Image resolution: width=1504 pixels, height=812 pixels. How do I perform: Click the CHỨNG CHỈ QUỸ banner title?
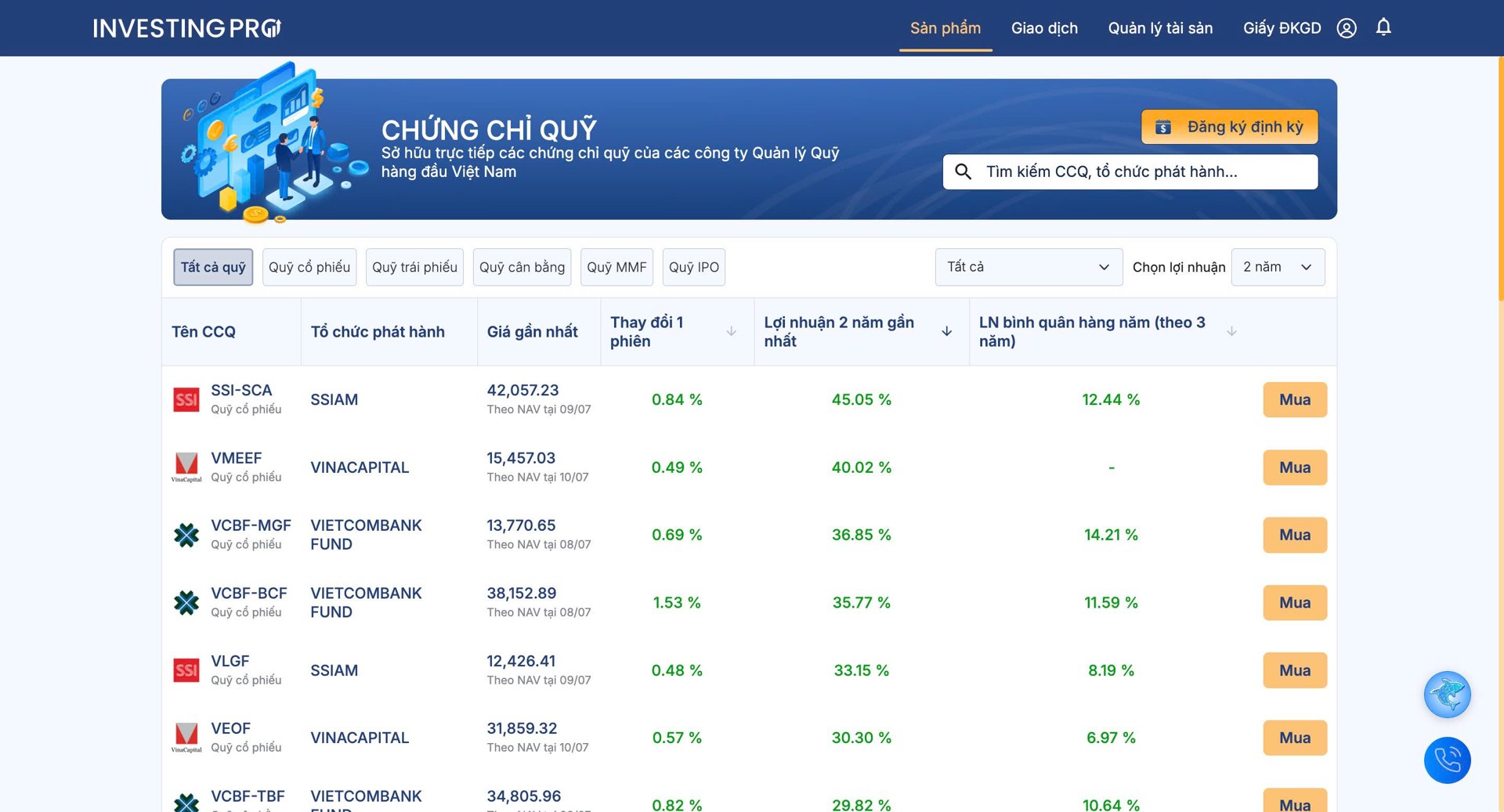489,129
